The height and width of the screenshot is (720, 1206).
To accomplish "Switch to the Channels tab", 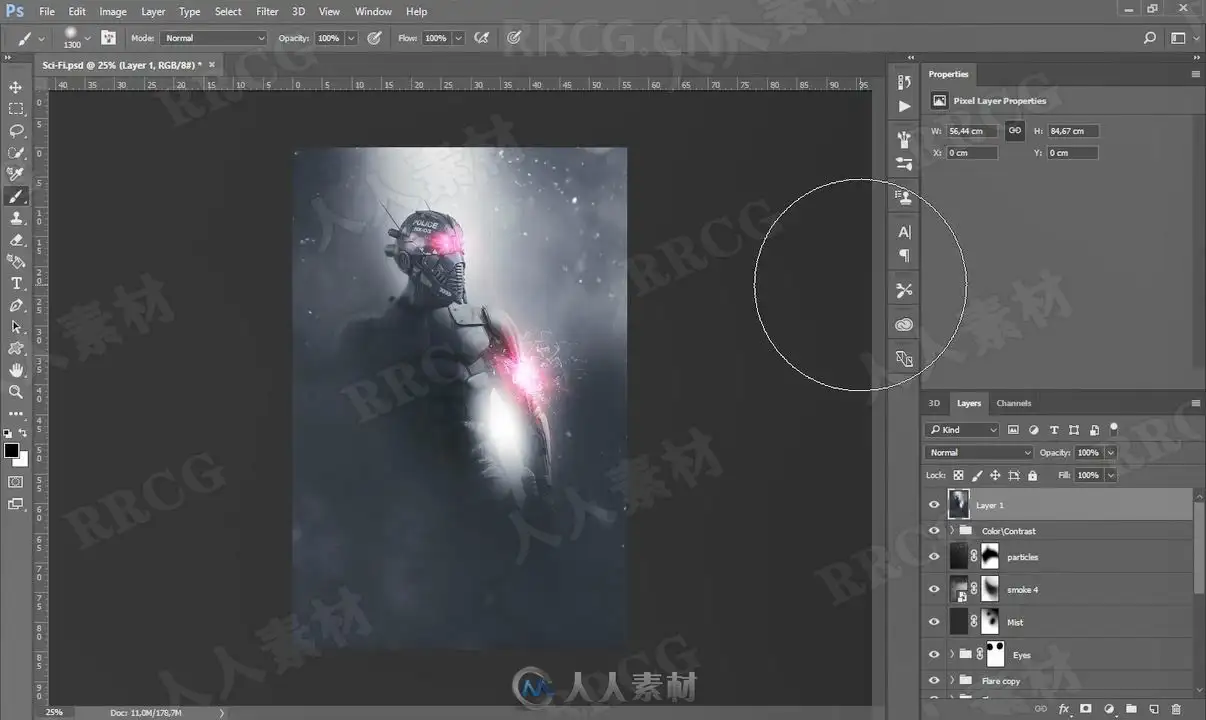I will (1013, 403).
